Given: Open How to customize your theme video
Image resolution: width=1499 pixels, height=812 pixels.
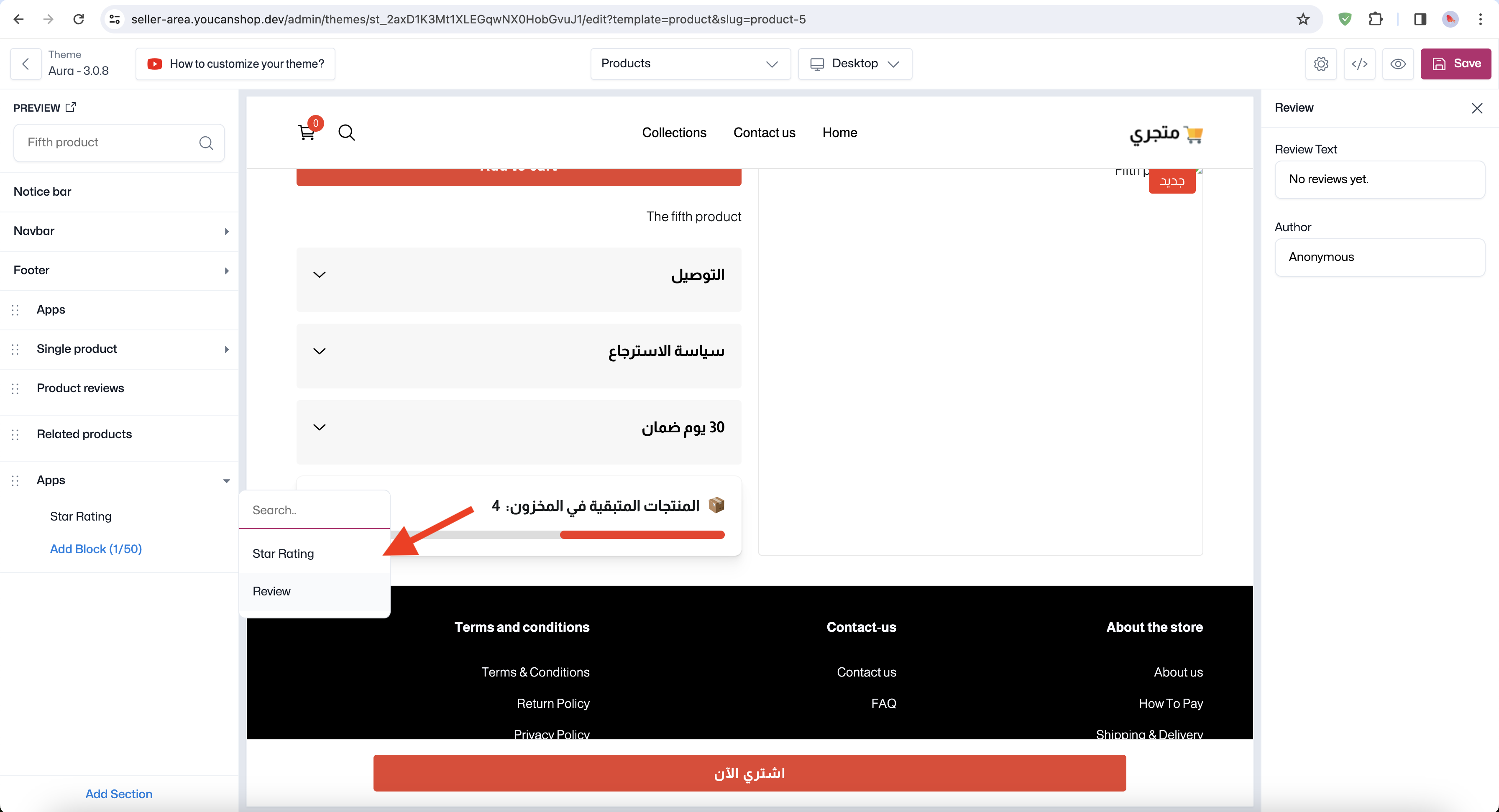Looking at the screenshot, I should [x=235, y=64].
